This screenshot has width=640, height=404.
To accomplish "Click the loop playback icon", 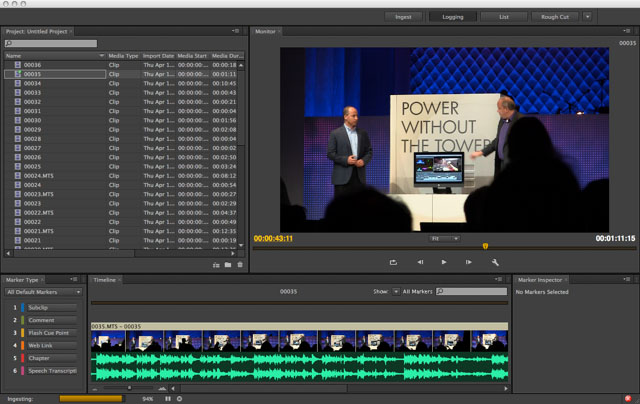I will click(x=393, y=262).
